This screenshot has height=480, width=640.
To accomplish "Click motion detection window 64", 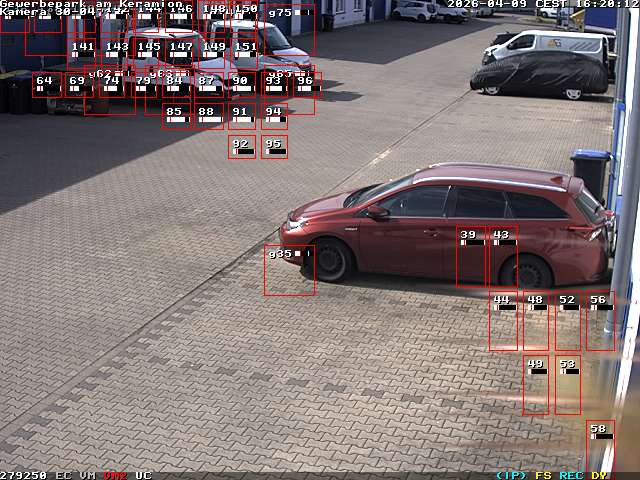I will point(46,84).
